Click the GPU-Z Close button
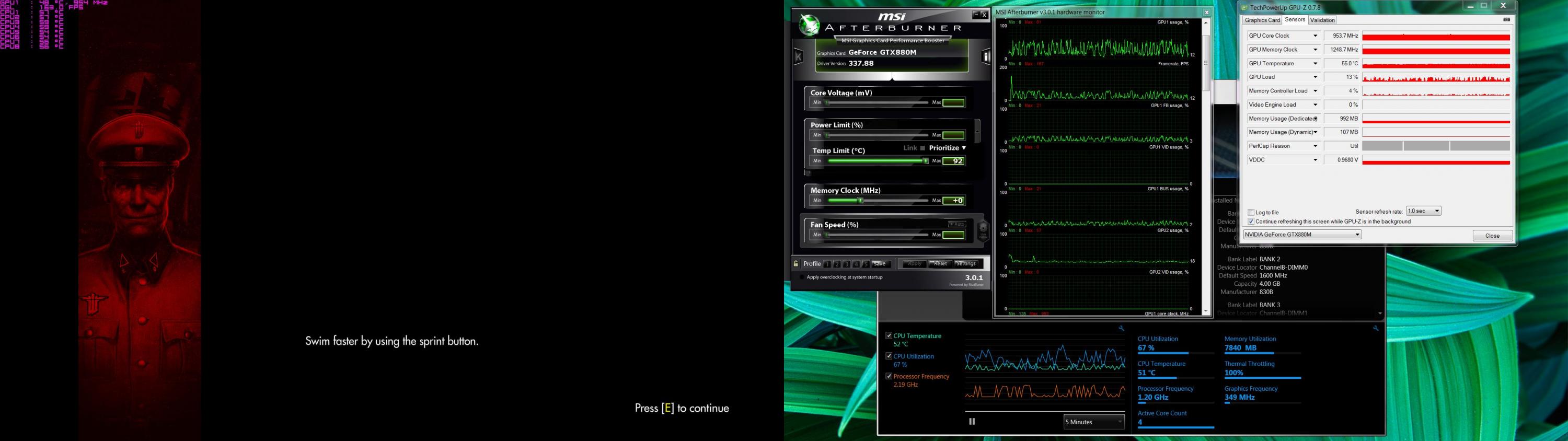Screen dimensions: 1568x441 pos(1493,236)
